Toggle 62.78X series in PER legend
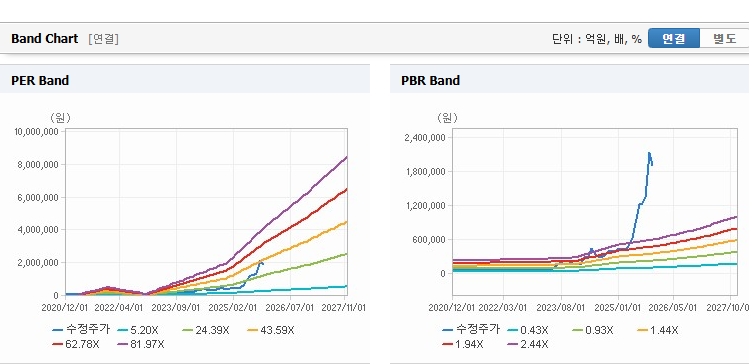This screenshot has width=749, height=364. point(76,344)
